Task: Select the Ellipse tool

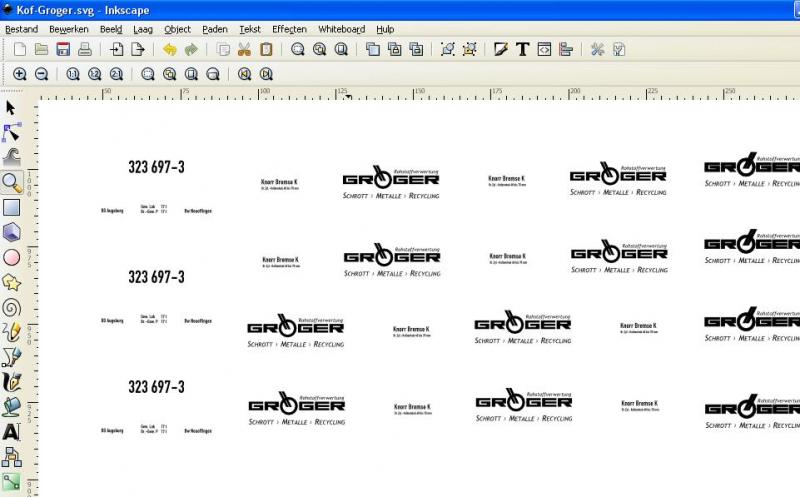Action: click(x=11, y=258)
